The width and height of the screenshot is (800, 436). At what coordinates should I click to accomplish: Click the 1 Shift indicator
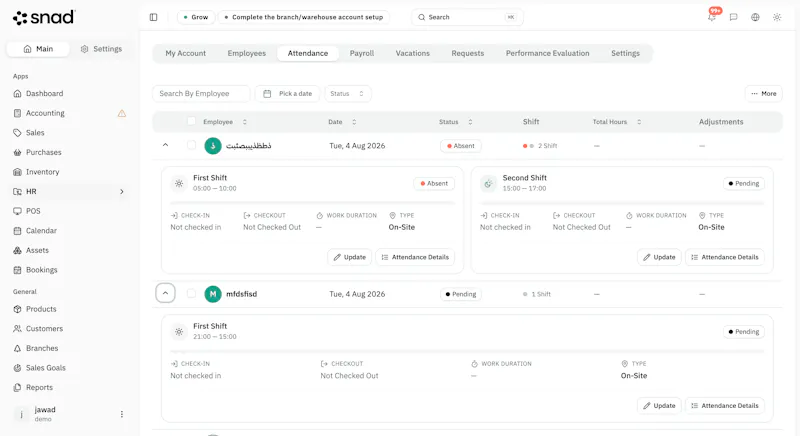(537, 294)
